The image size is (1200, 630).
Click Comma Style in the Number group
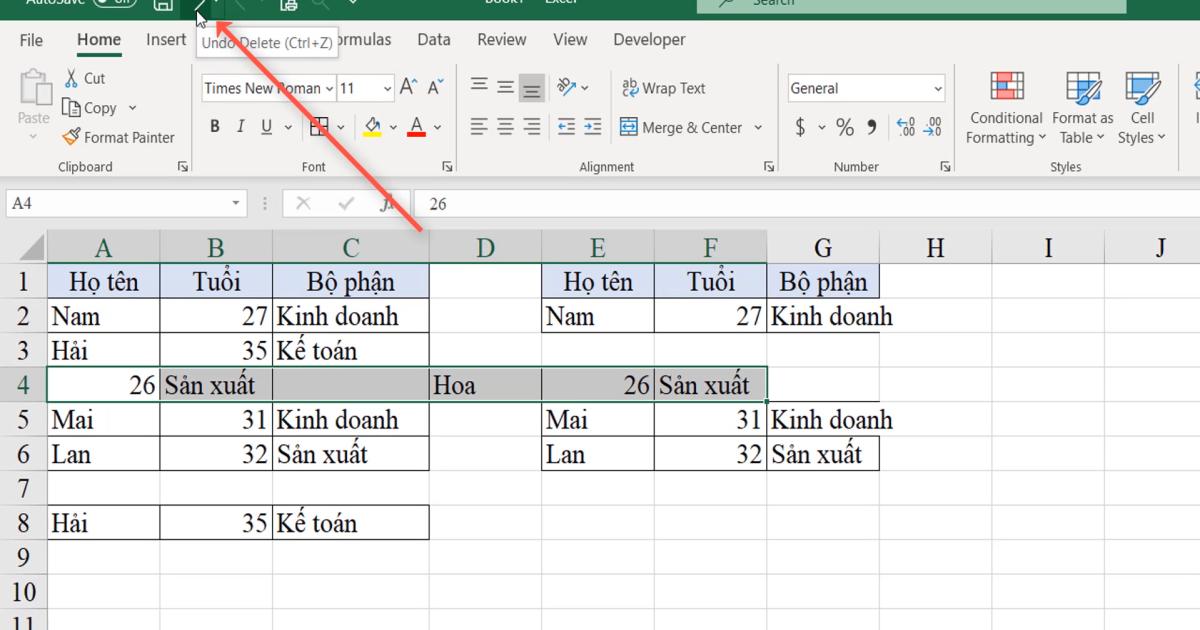tap(869, 127)
